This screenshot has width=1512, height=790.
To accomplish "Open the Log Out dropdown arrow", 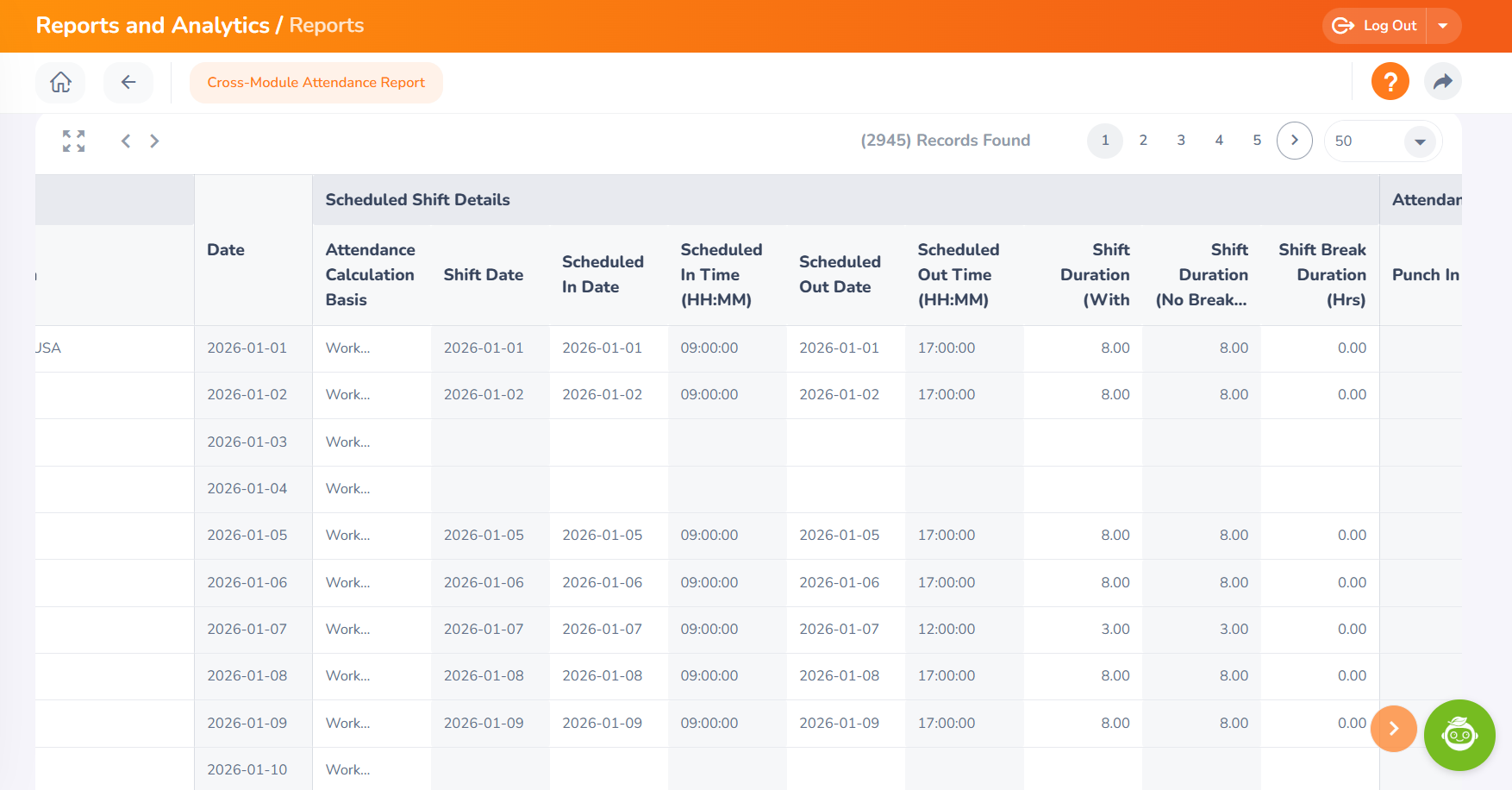I will [1443, 26].
